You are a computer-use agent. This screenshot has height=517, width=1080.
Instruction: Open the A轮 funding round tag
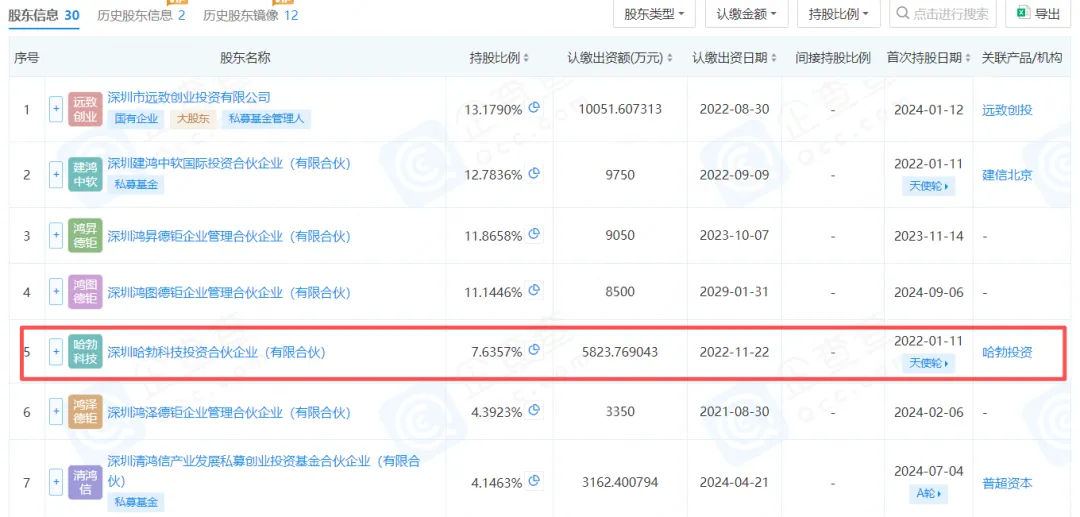pos(928,494)
